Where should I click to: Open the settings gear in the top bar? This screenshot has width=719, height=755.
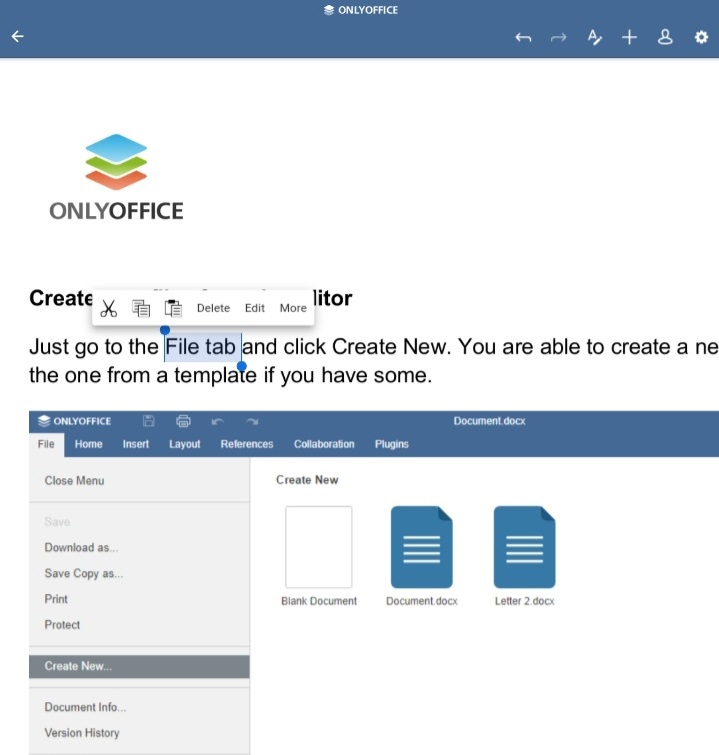coord(701,37)
